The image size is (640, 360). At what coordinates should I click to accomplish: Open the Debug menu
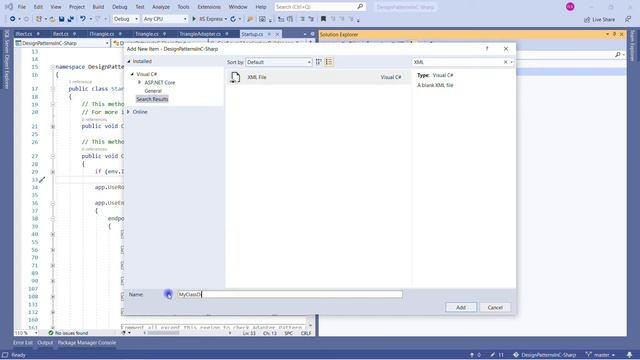pos(120,7)
